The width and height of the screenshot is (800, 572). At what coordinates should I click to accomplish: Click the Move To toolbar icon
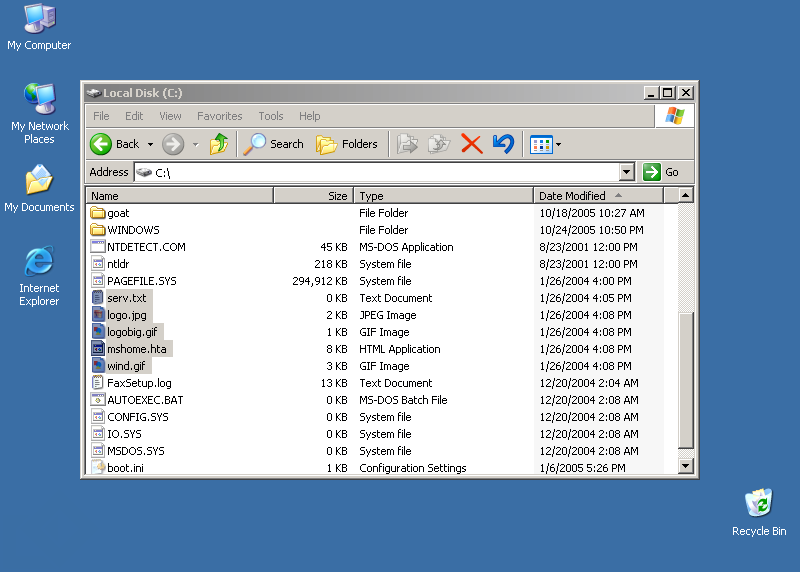407,144
